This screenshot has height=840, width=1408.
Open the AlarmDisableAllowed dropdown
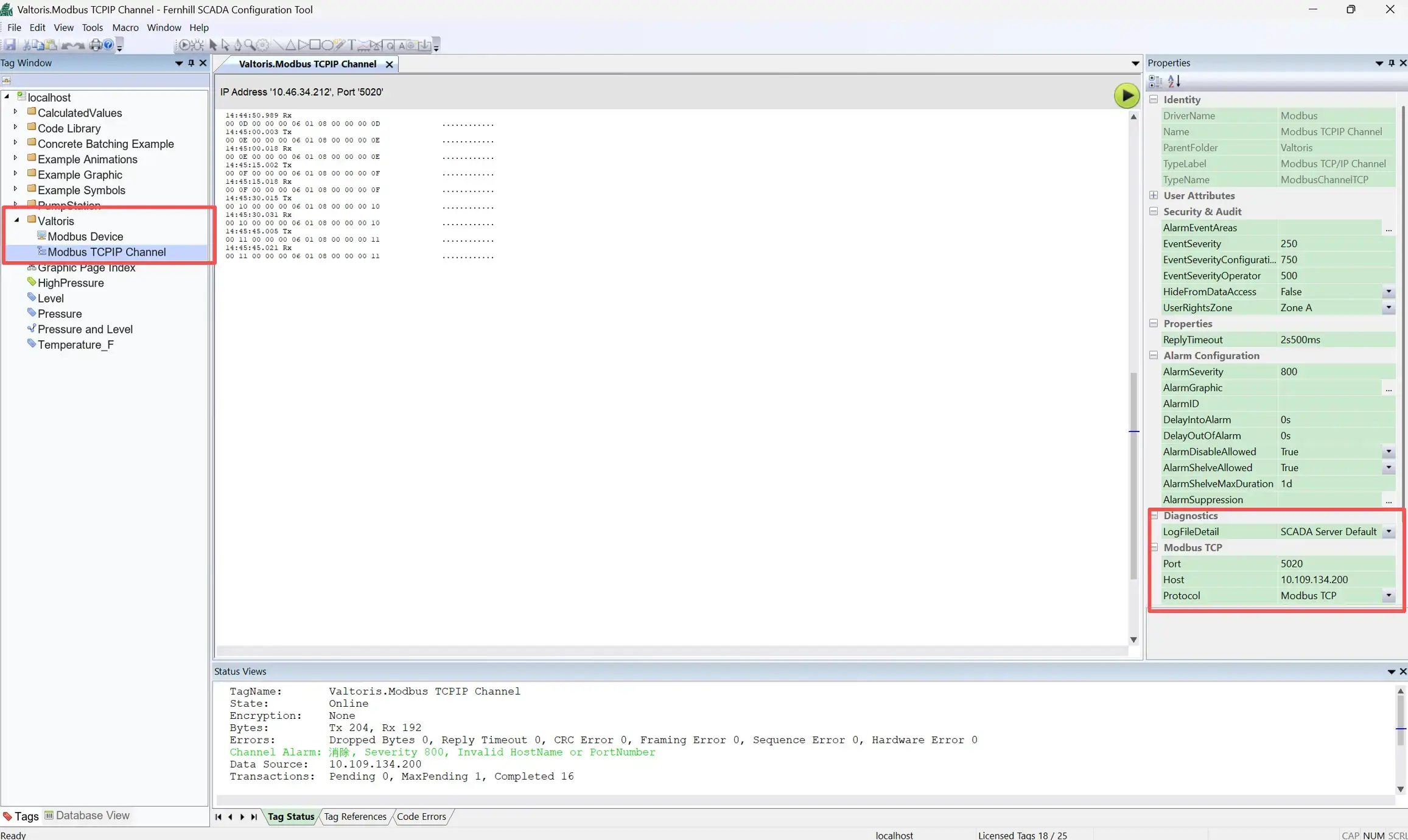click(x=1389, y=452)
